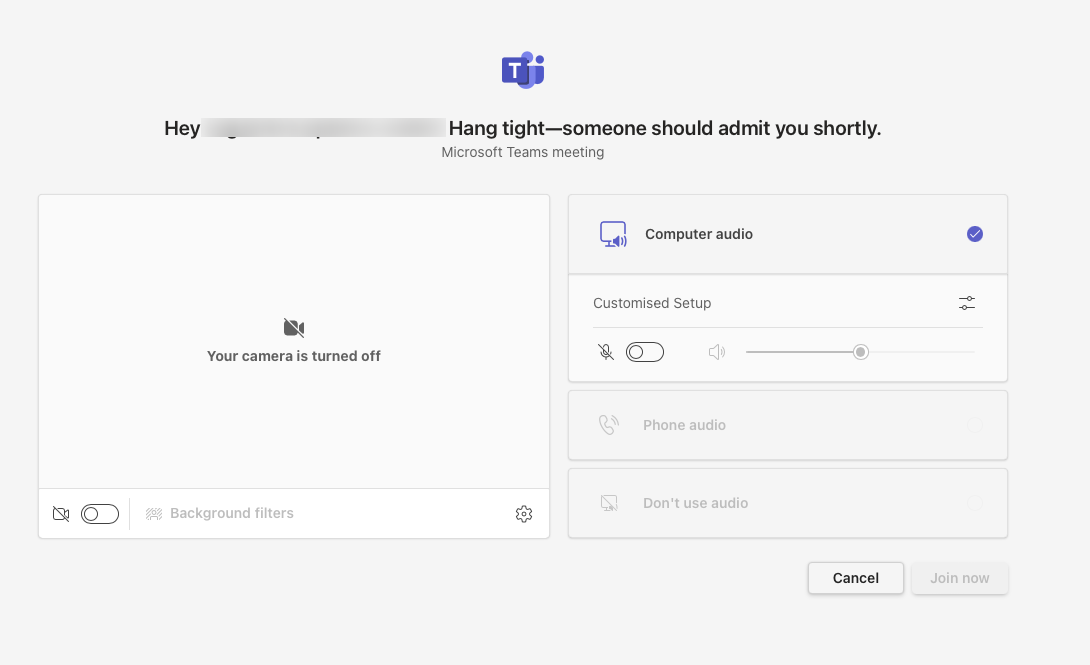This screenshot has width=1090, height=665.
Task: Select the Computer audio option label
Action: coord(699,234)
